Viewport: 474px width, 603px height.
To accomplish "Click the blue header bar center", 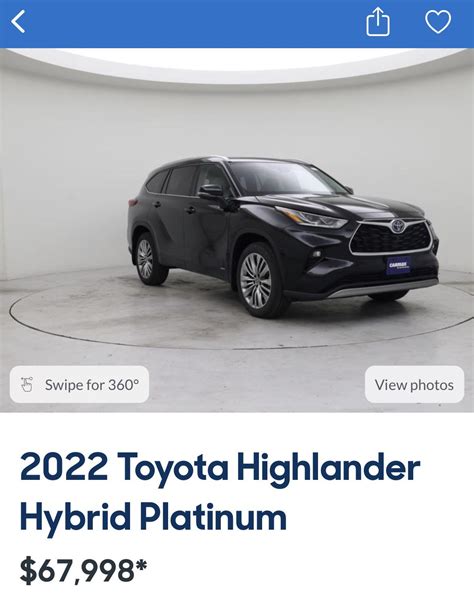I will click(237, 23).
